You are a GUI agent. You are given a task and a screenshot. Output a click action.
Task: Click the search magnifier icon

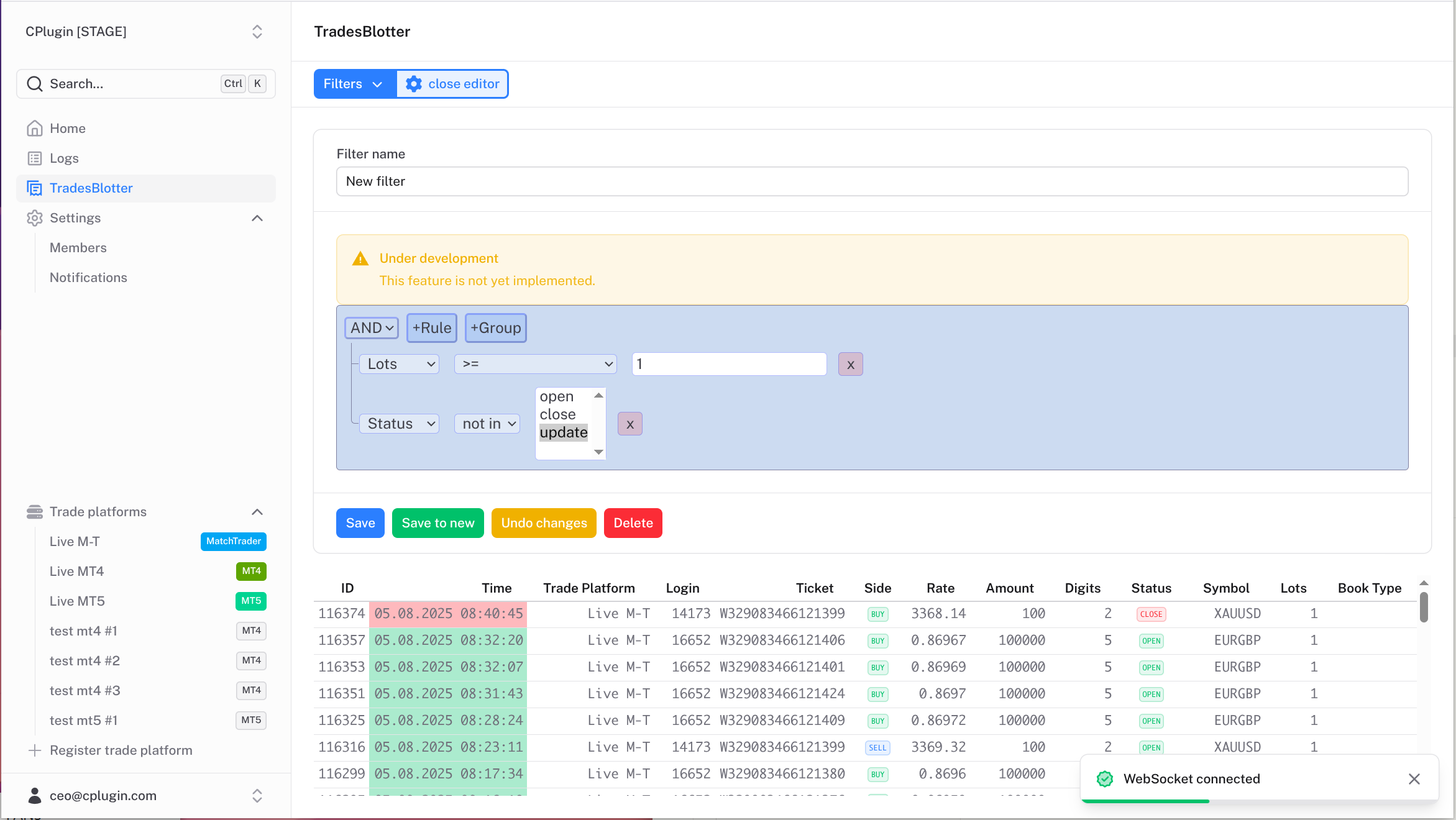click(35, 84)
